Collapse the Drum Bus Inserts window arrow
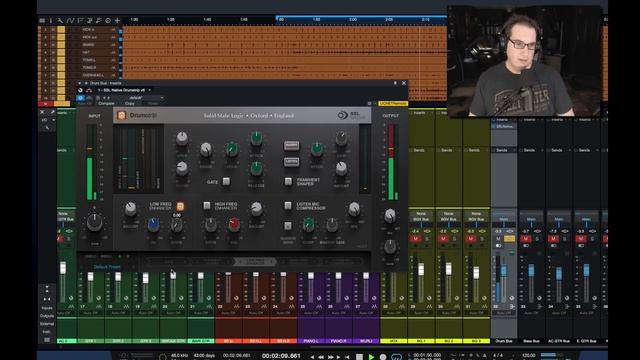The width and height of the screenshot is (640, 360). [x=80, y=83]
